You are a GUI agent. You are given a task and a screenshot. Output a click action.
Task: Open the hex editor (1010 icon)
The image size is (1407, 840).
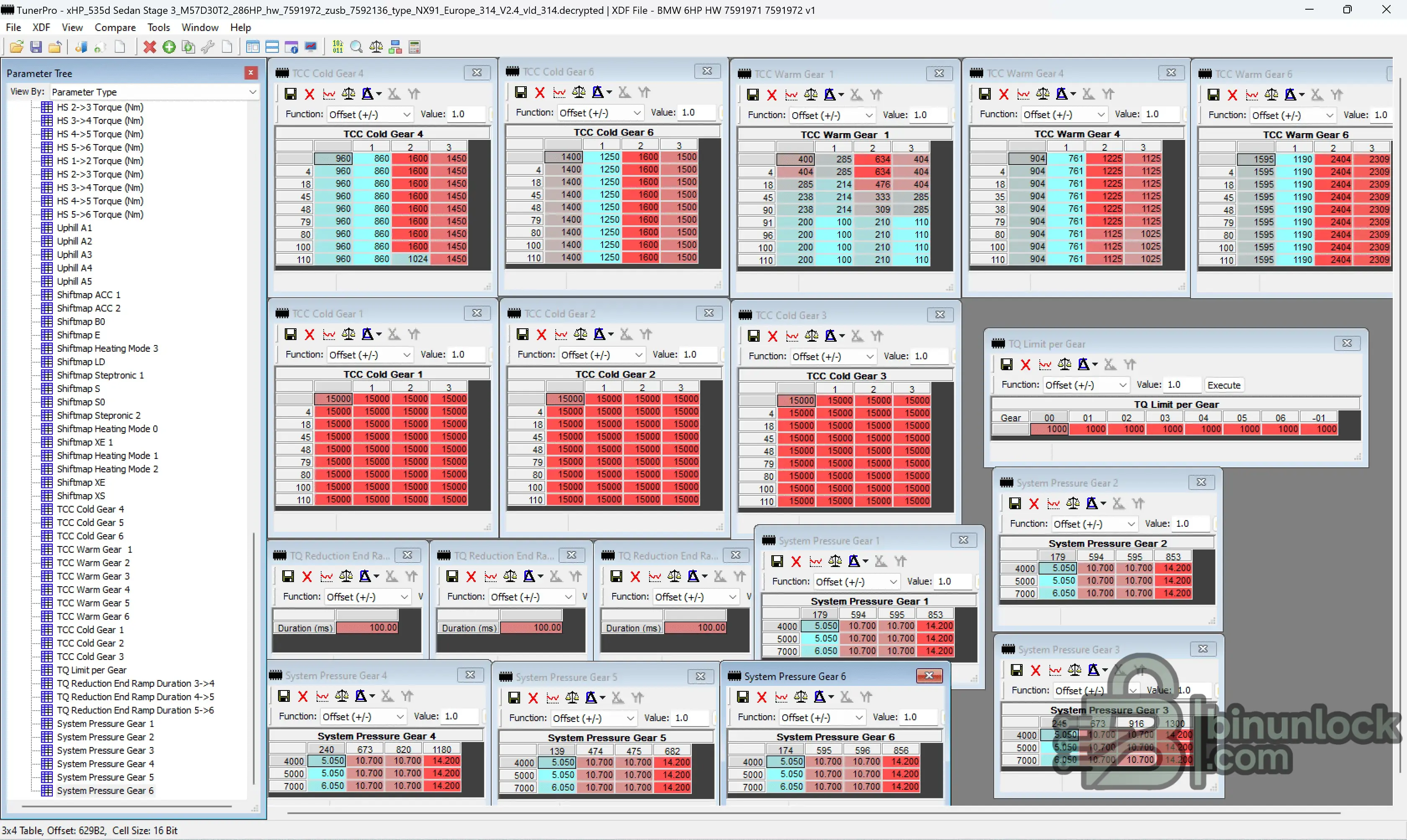click(x=338, y=47)
